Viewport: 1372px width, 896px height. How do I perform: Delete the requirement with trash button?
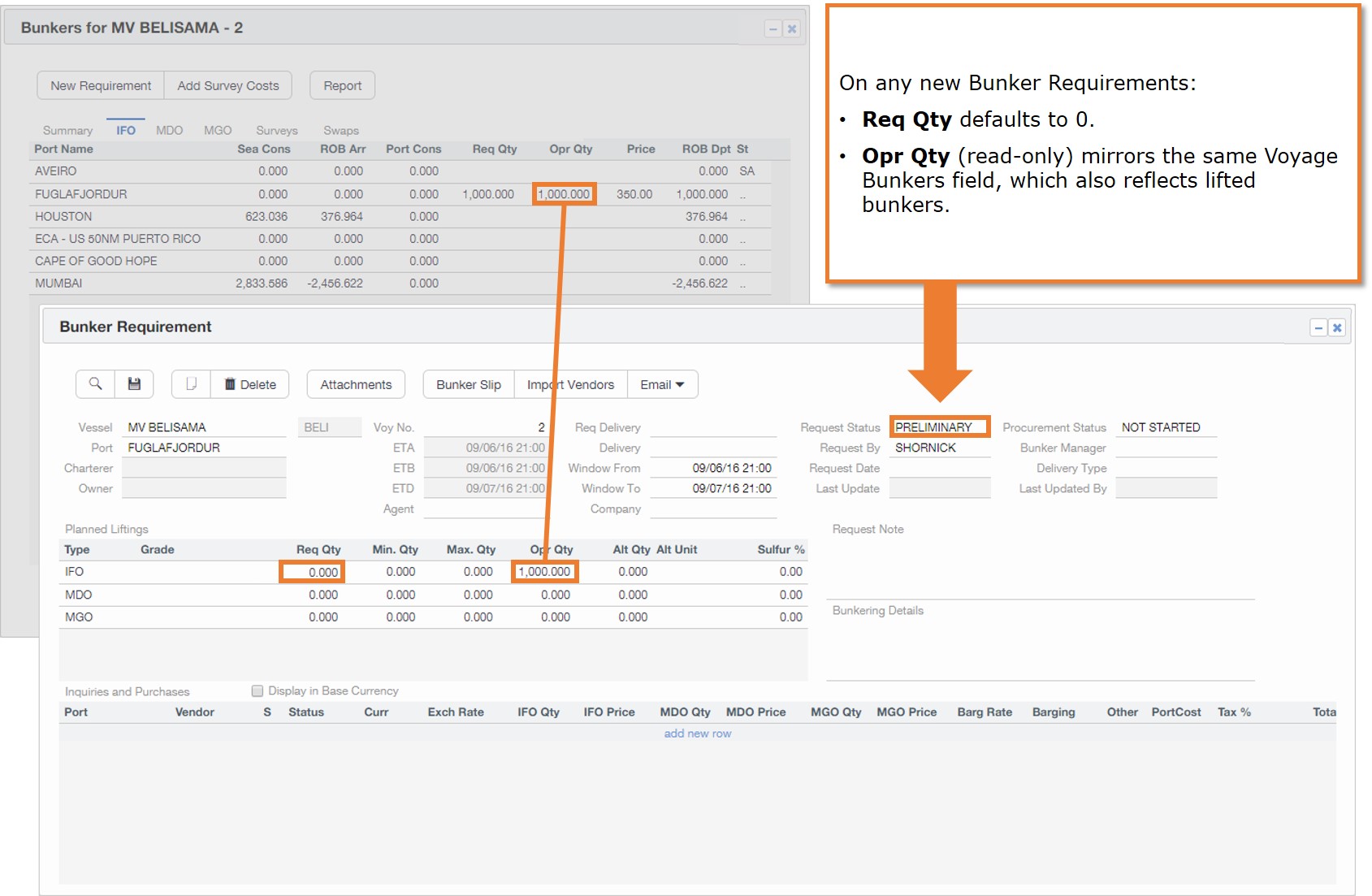pyautogui.click(x=250, y=384)
